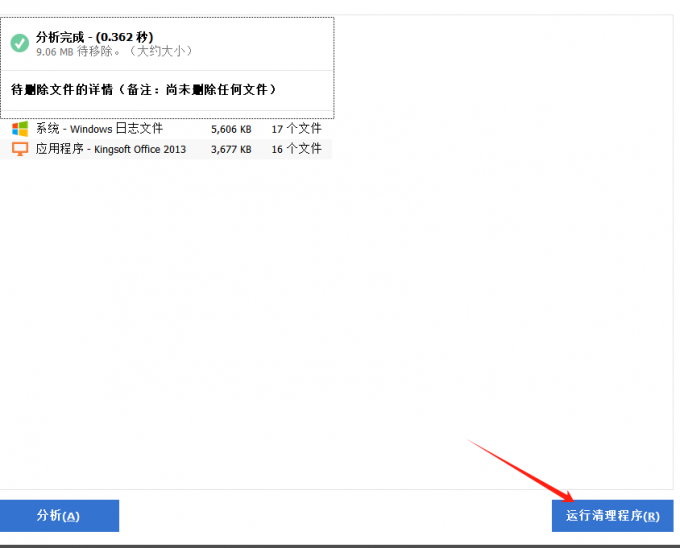This screenshot has height=548, width=680.
Task: Click the 16 个文件 count
Action: [297, 149]
